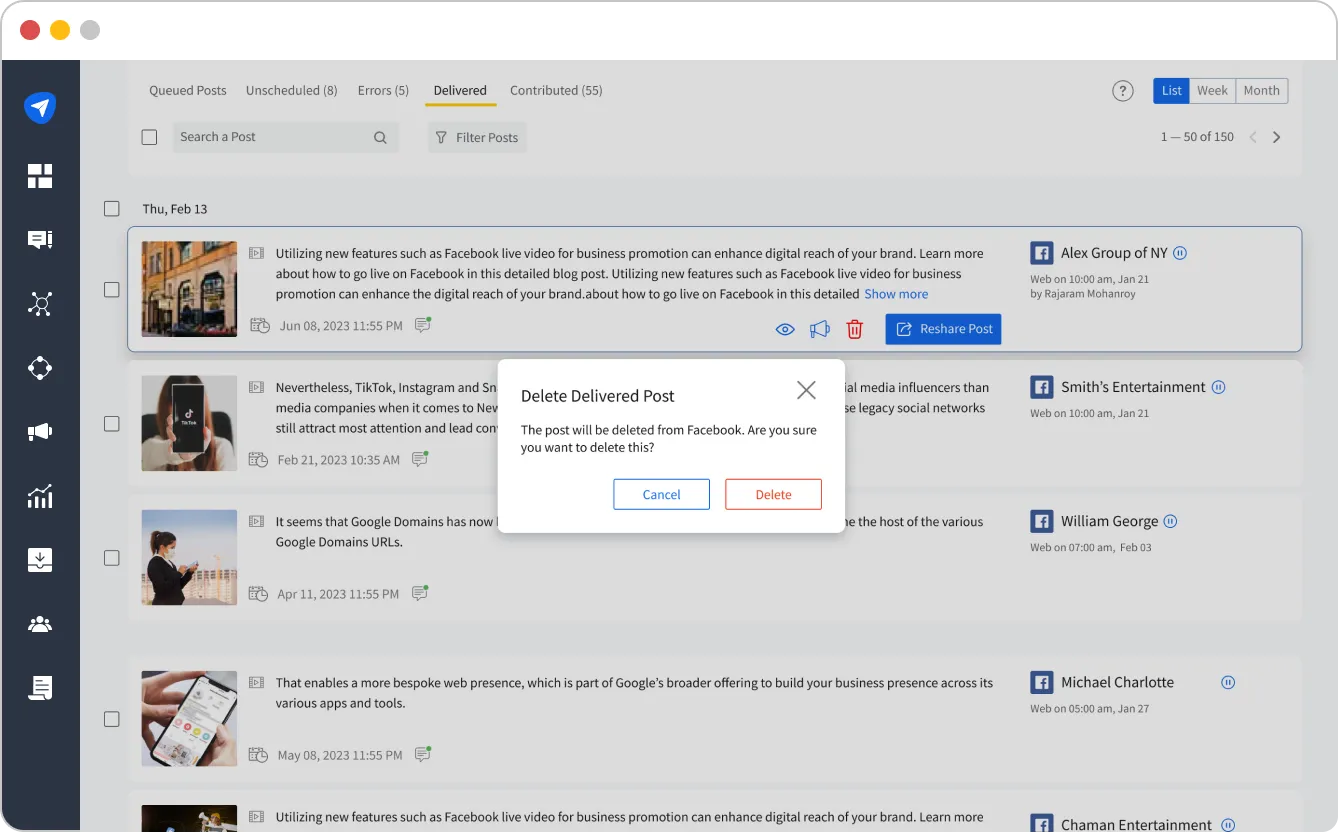Switch to the Errors (5) tab

(x=383, y=90)
